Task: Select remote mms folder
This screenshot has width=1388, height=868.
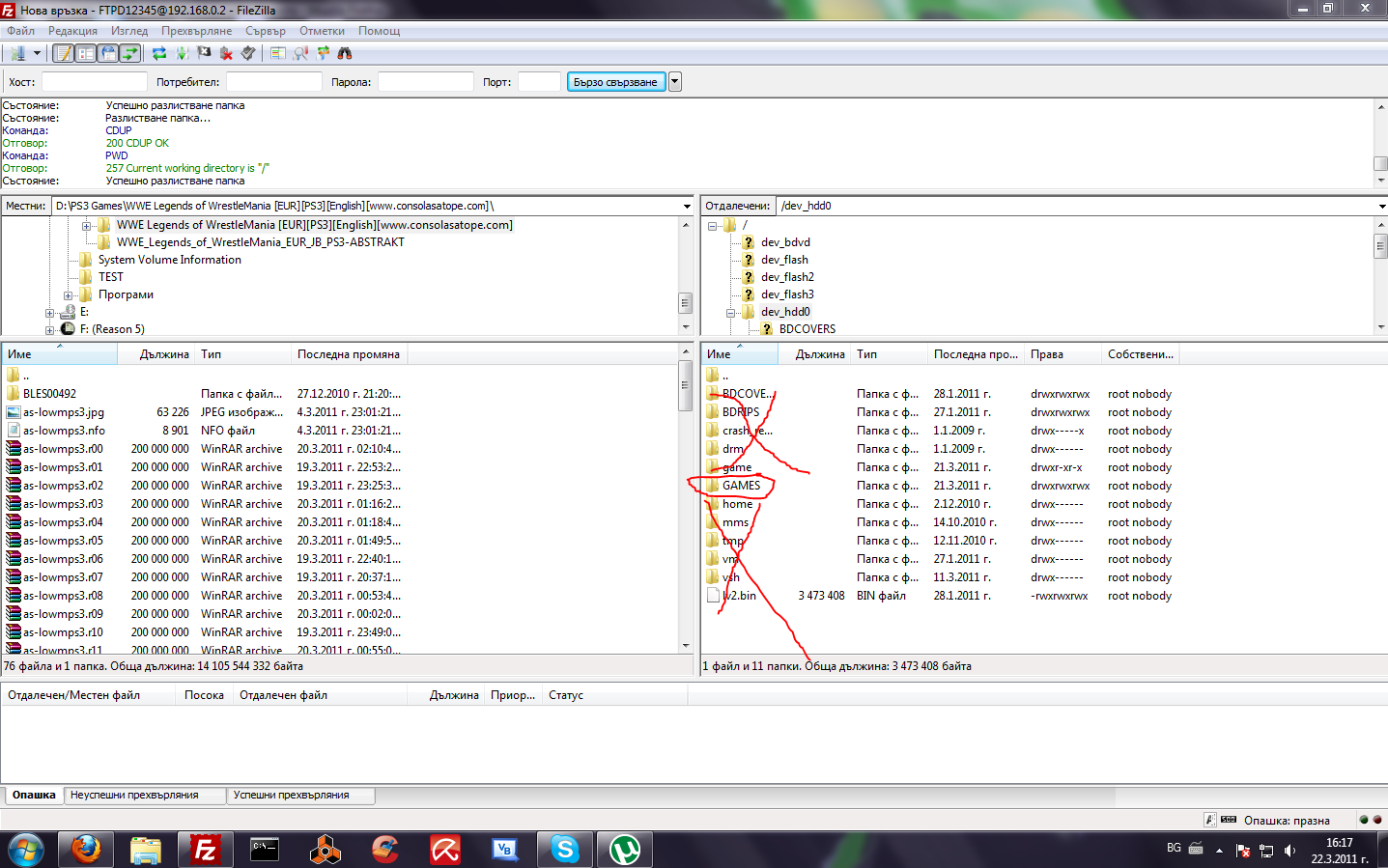Action: 735,522
